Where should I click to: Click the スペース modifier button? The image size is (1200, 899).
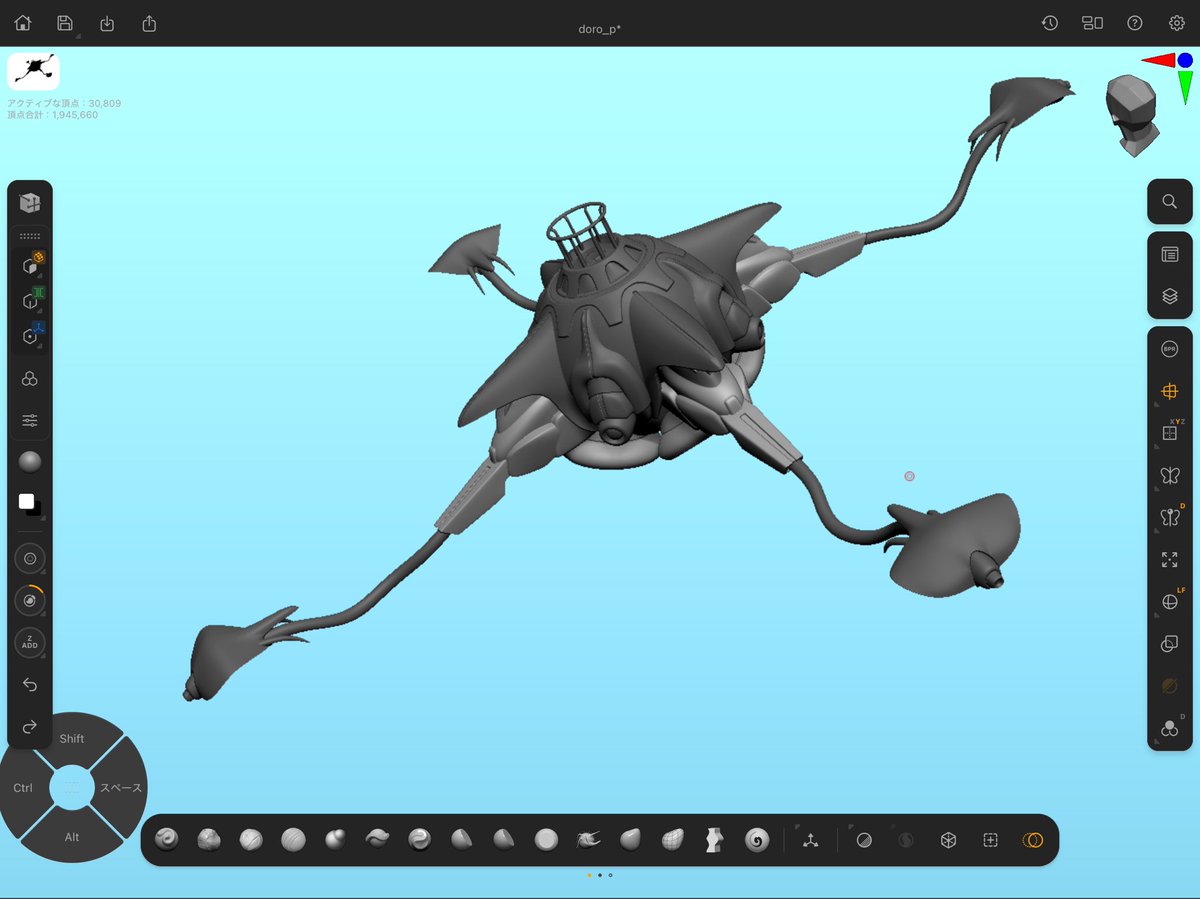click(x=120, y=788)
